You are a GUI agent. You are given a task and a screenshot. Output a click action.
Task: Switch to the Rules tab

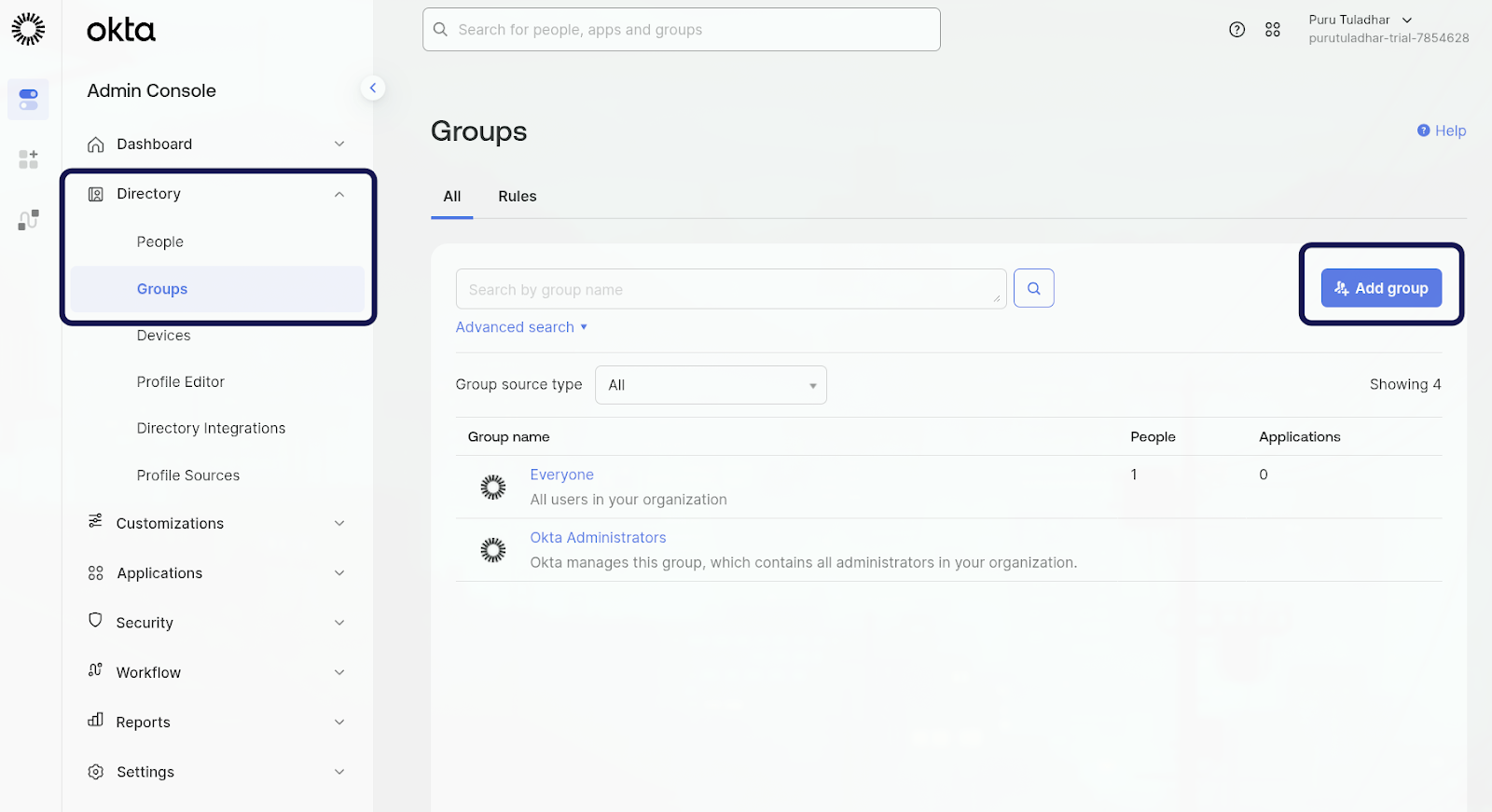tap(517, 197)
